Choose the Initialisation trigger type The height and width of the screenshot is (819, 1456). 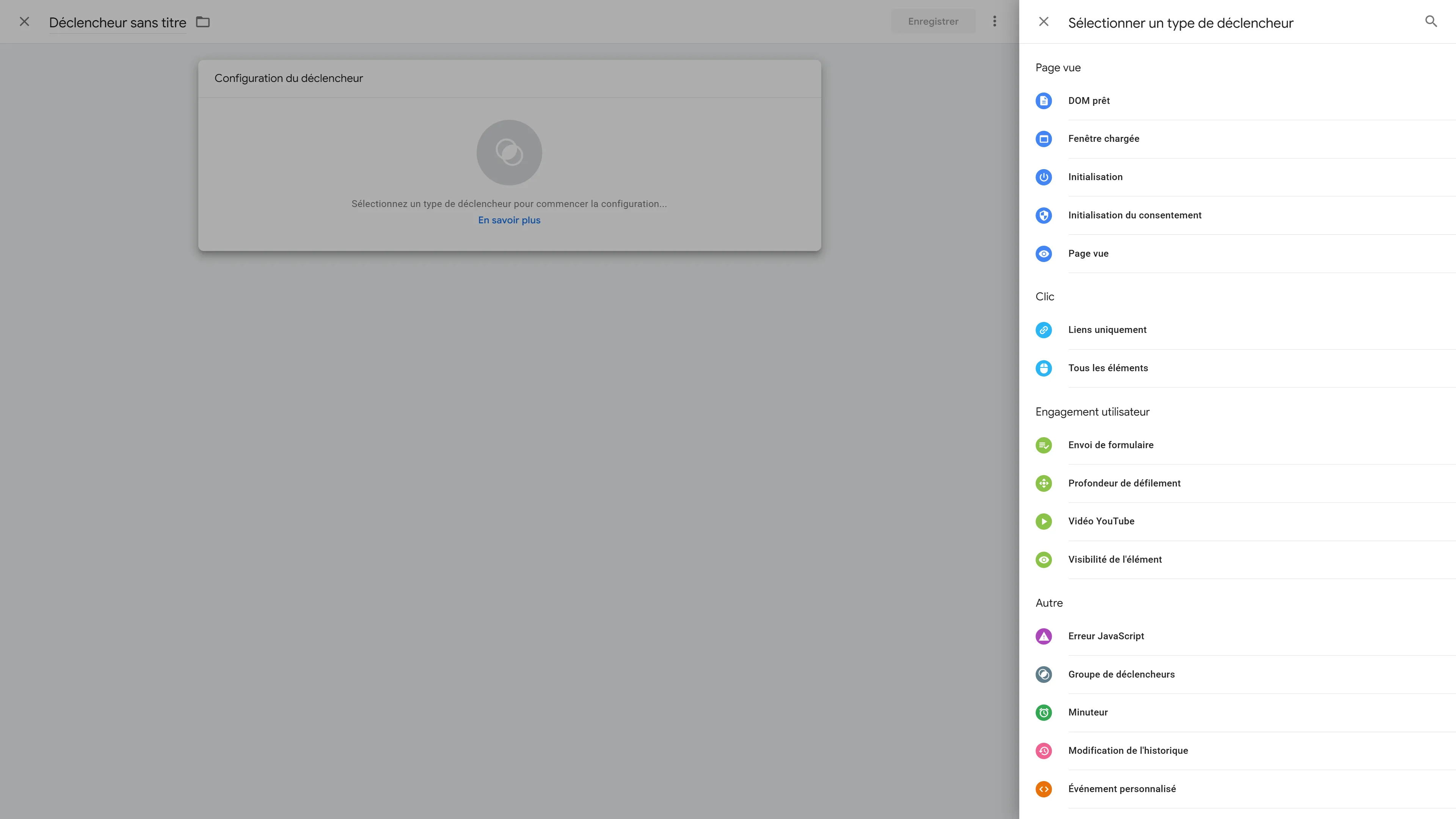[1245, 177]
